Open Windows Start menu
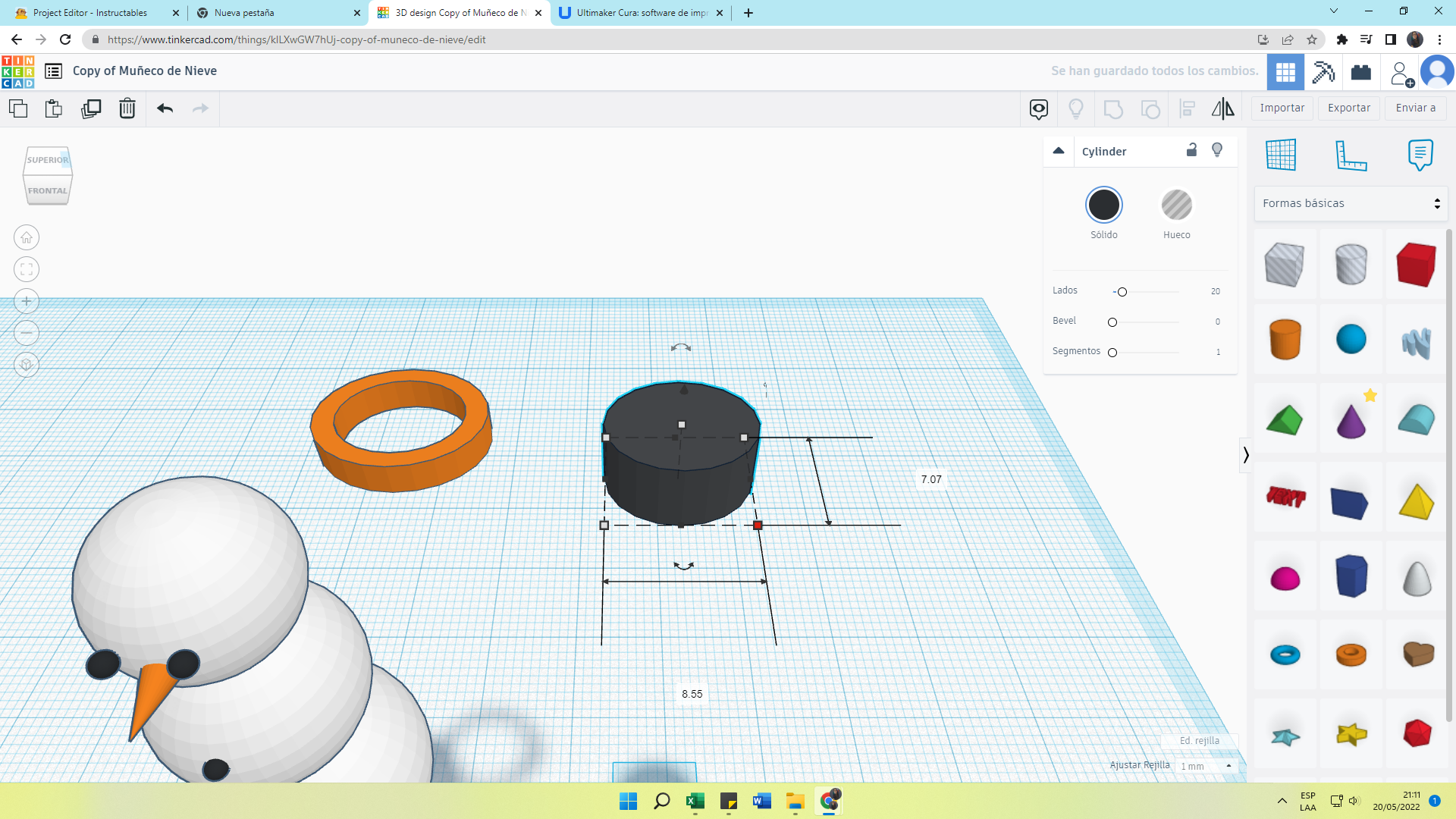Viewport: 1456px width, 819px height. 628,801
